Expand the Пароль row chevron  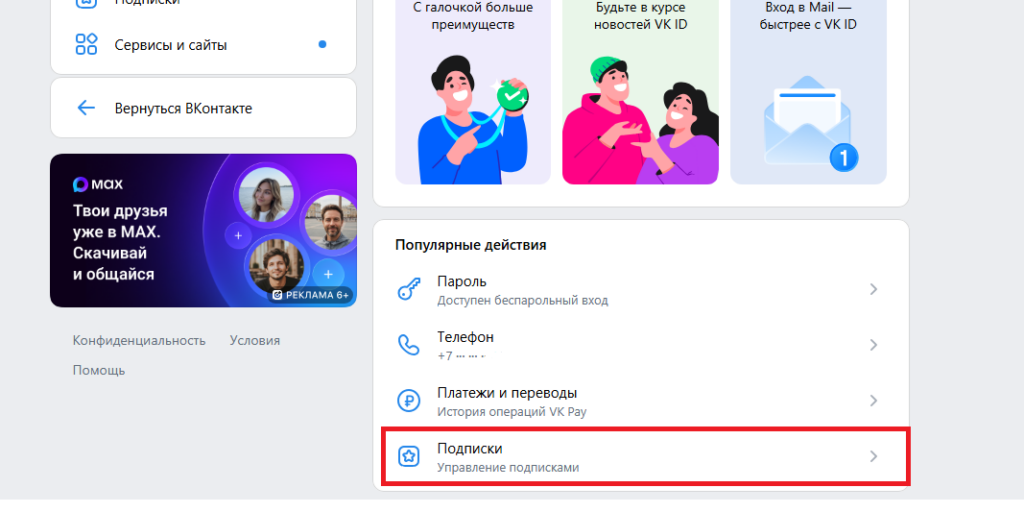tap(873, 290)
